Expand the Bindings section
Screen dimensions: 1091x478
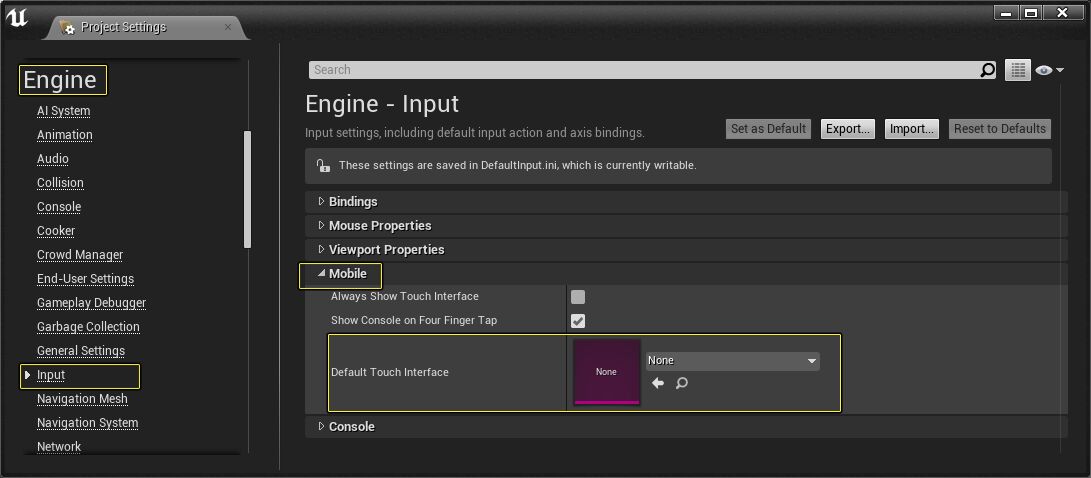(x=352, y=202)
